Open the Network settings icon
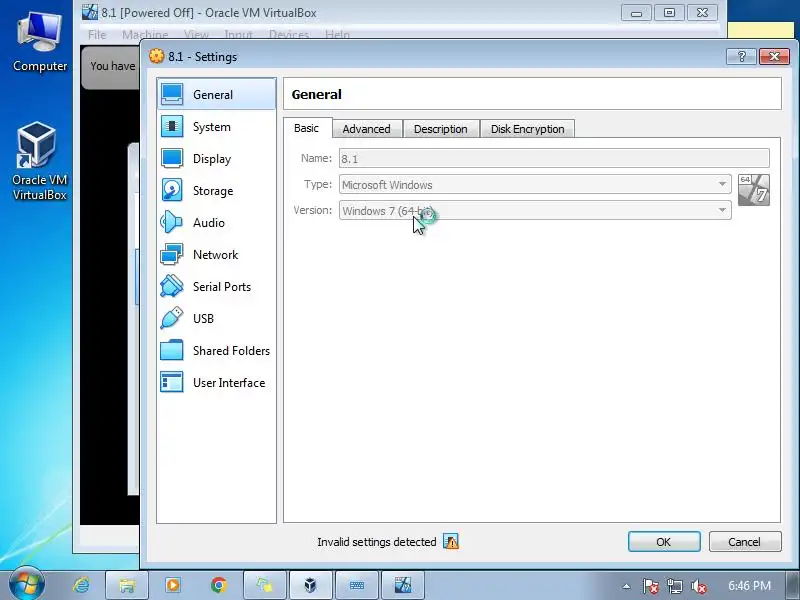 click(x=172, y=255)
